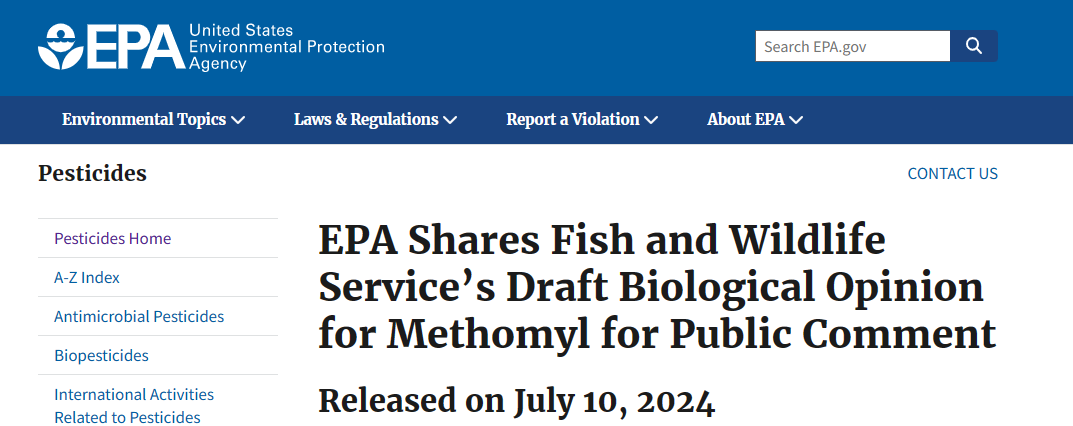Screen dimensions: 1073x426
Task: Click the CONTACT US link
Action: pos(952,174)
